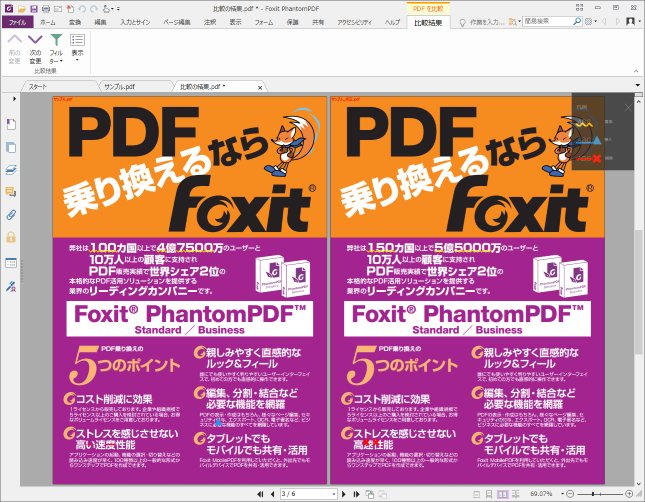Switch to the 編集 ribbon tab

(x=100, y=22)
